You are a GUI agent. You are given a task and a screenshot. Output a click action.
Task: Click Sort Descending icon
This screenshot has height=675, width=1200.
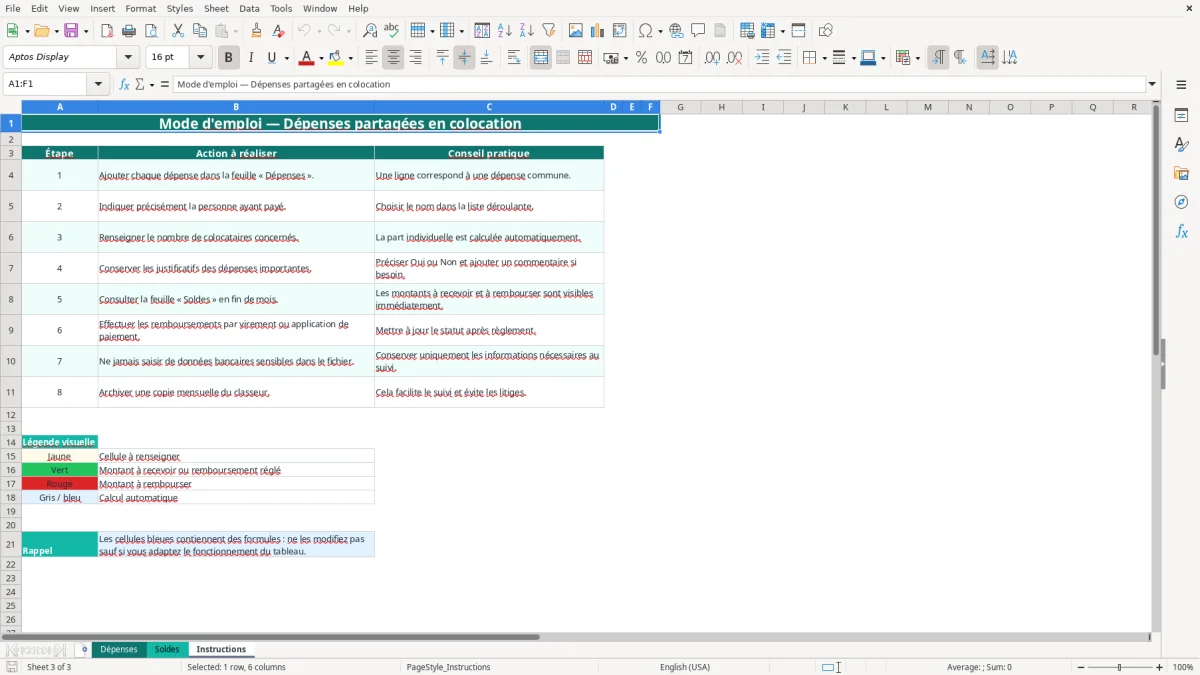click(527, 31)
